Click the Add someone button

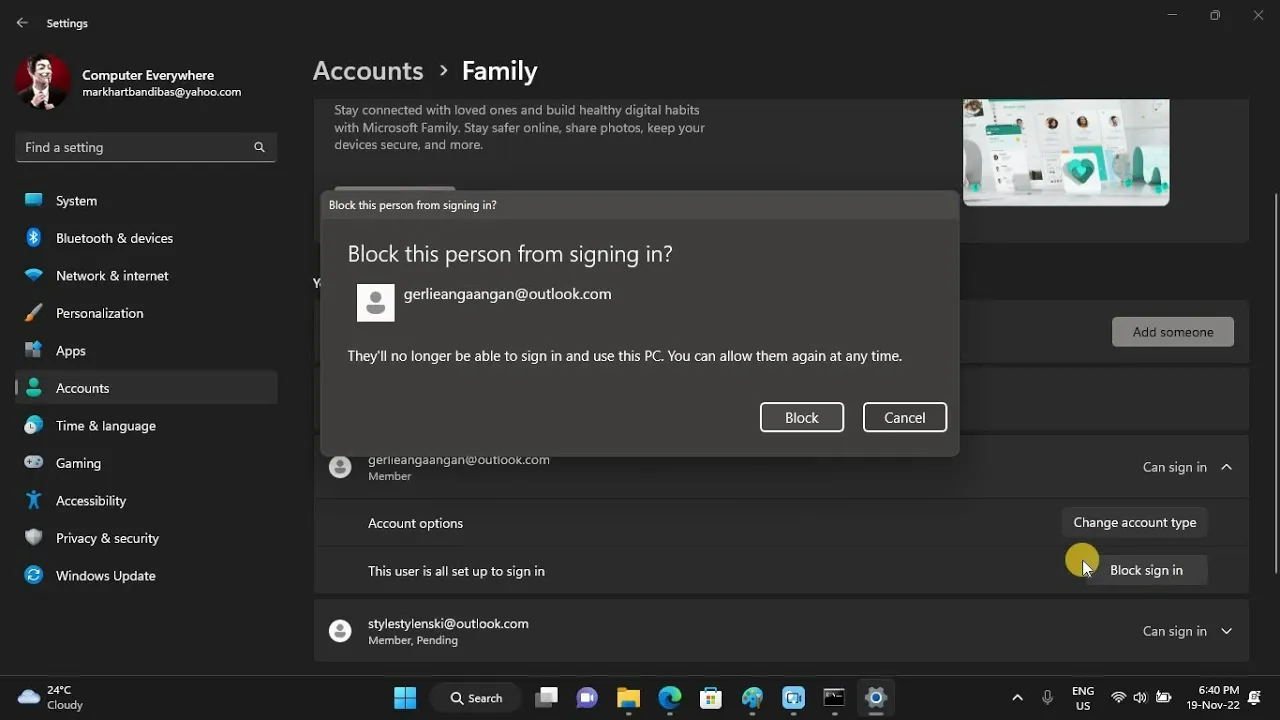tap(1173, 332)
